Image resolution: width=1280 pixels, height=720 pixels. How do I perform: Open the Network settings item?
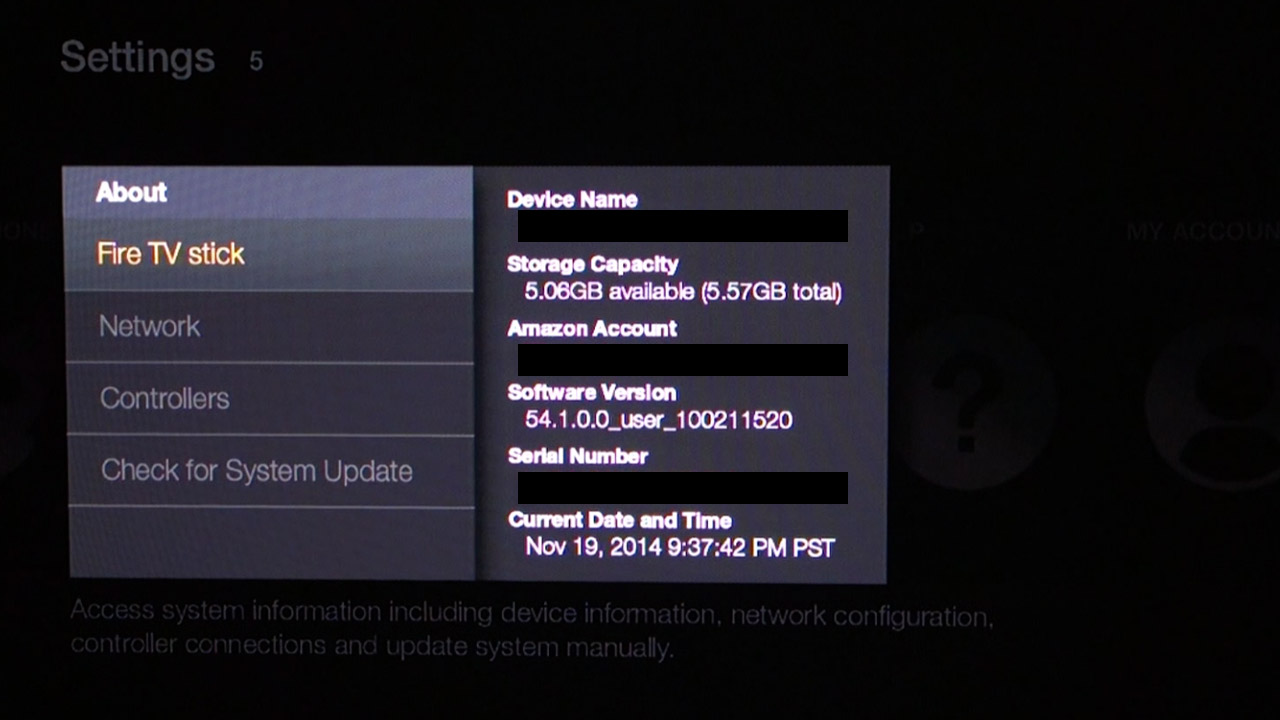(x=269, y=327)
